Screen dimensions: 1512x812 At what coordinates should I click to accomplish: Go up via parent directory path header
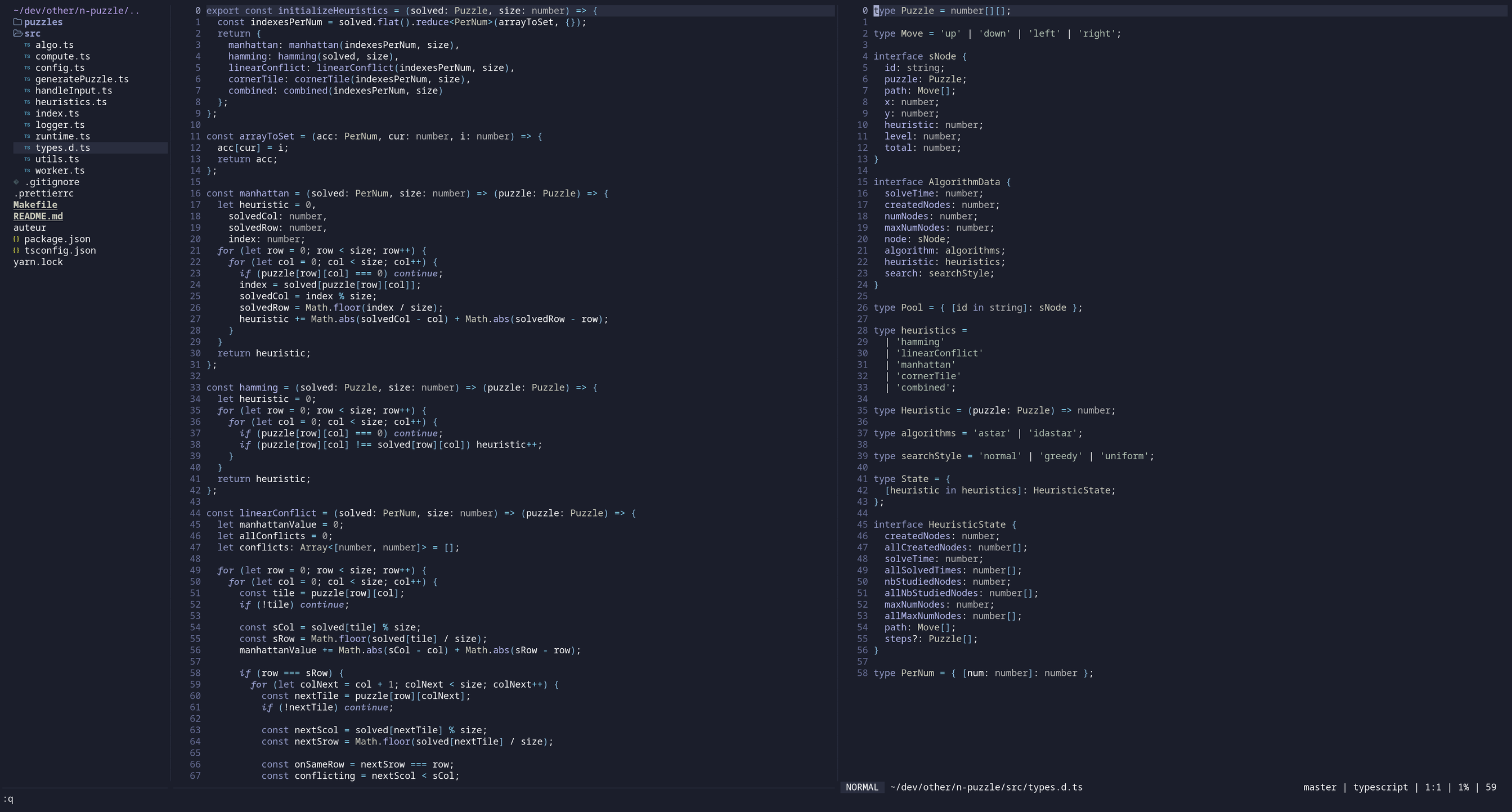(77, 11)
